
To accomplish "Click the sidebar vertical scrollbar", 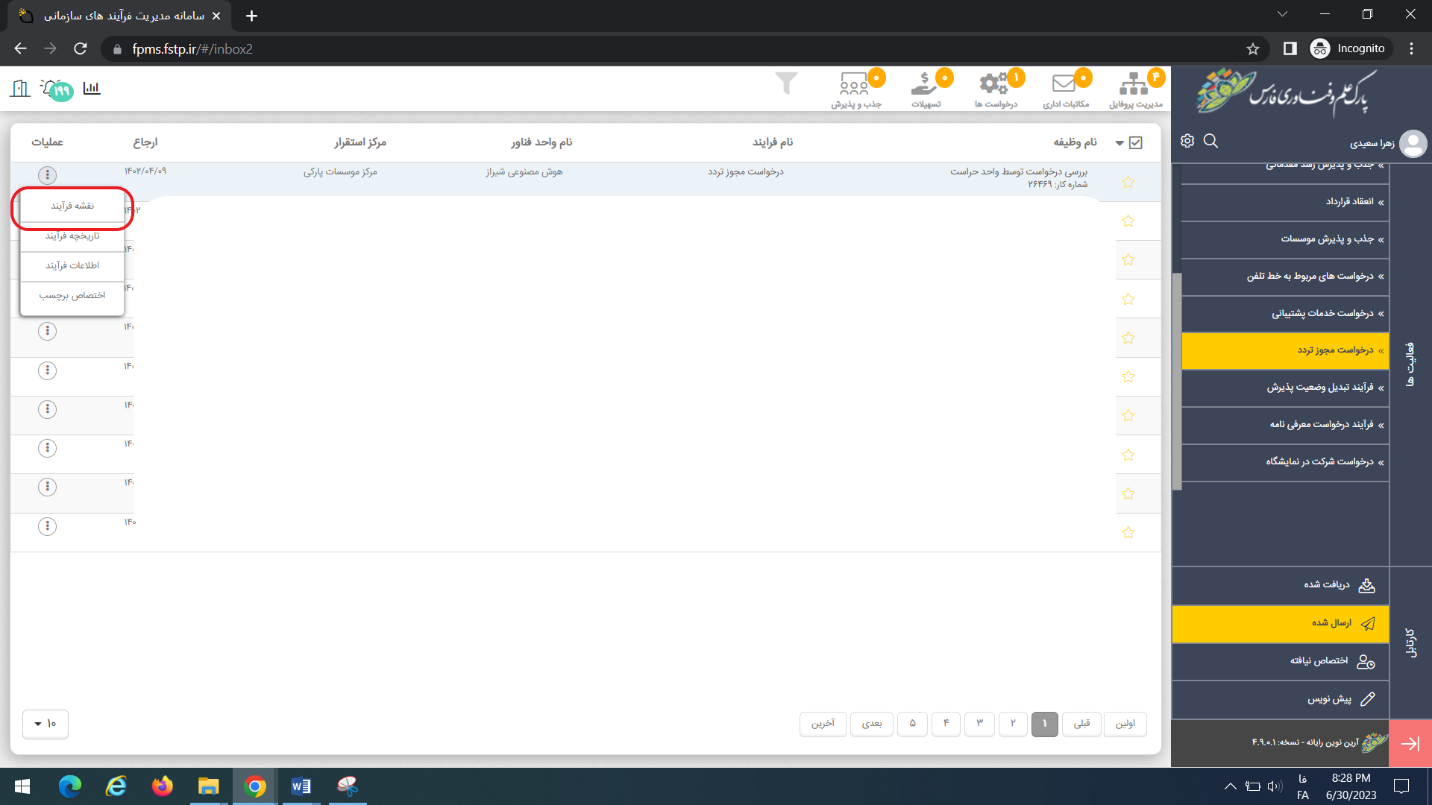I will (1177, 380).
